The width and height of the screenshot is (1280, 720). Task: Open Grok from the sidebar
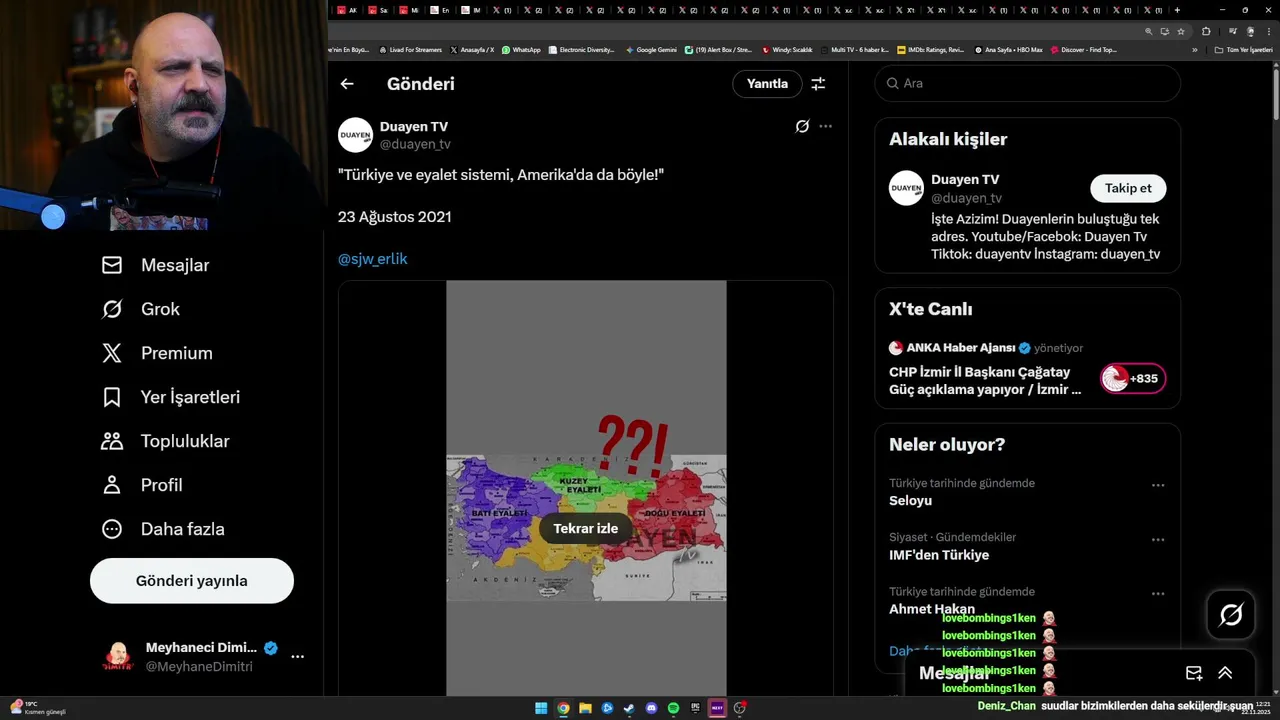tap(141, 309)
